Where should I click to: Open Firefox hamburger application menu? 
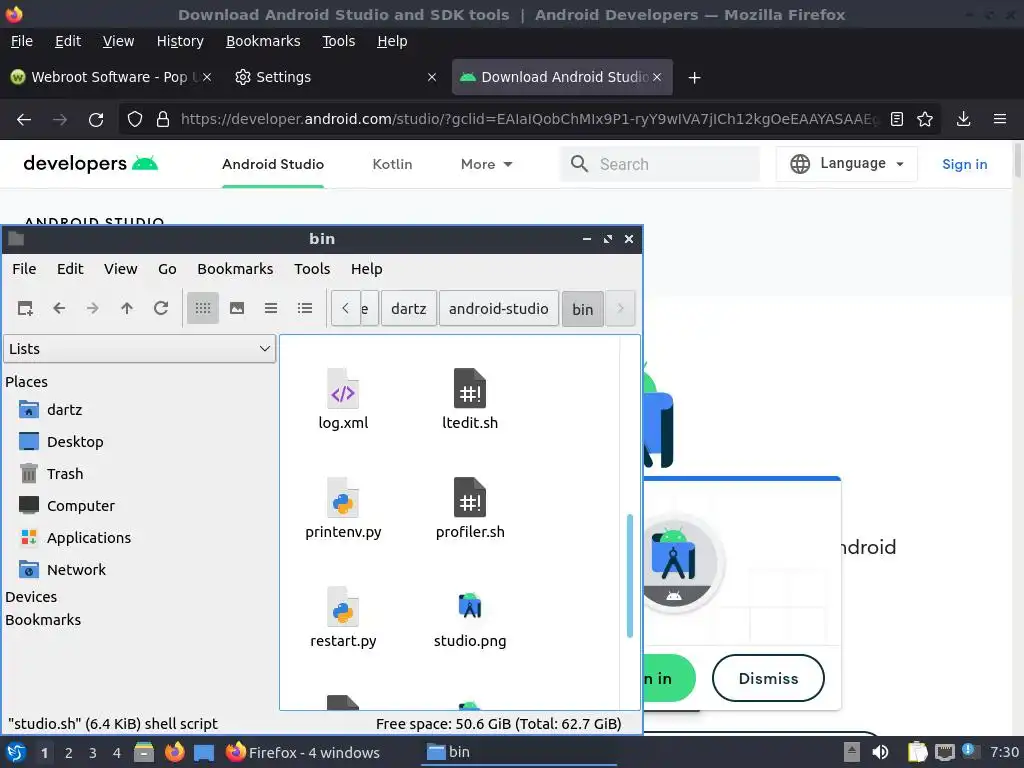pos(1000,119)
